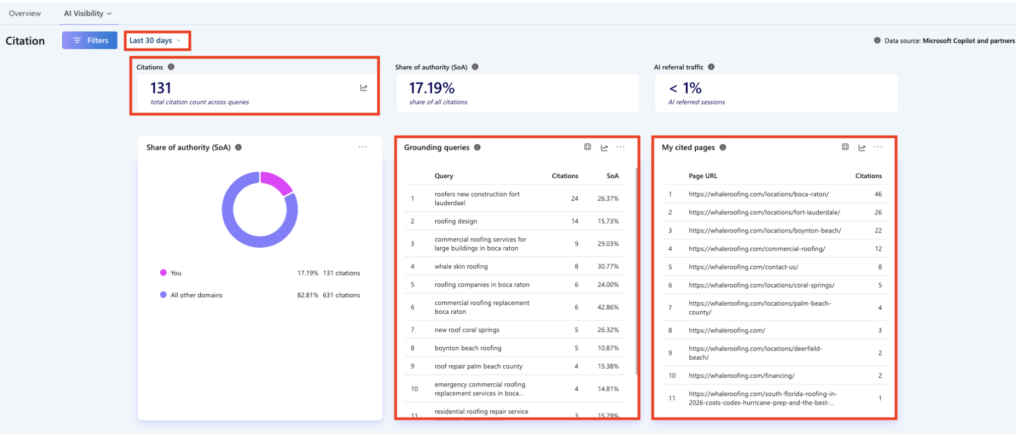Viewport: 1024px width, 444px height.
Task: Open the locations/palm-beach-county/ page URL
Action: tap(761, 308)
